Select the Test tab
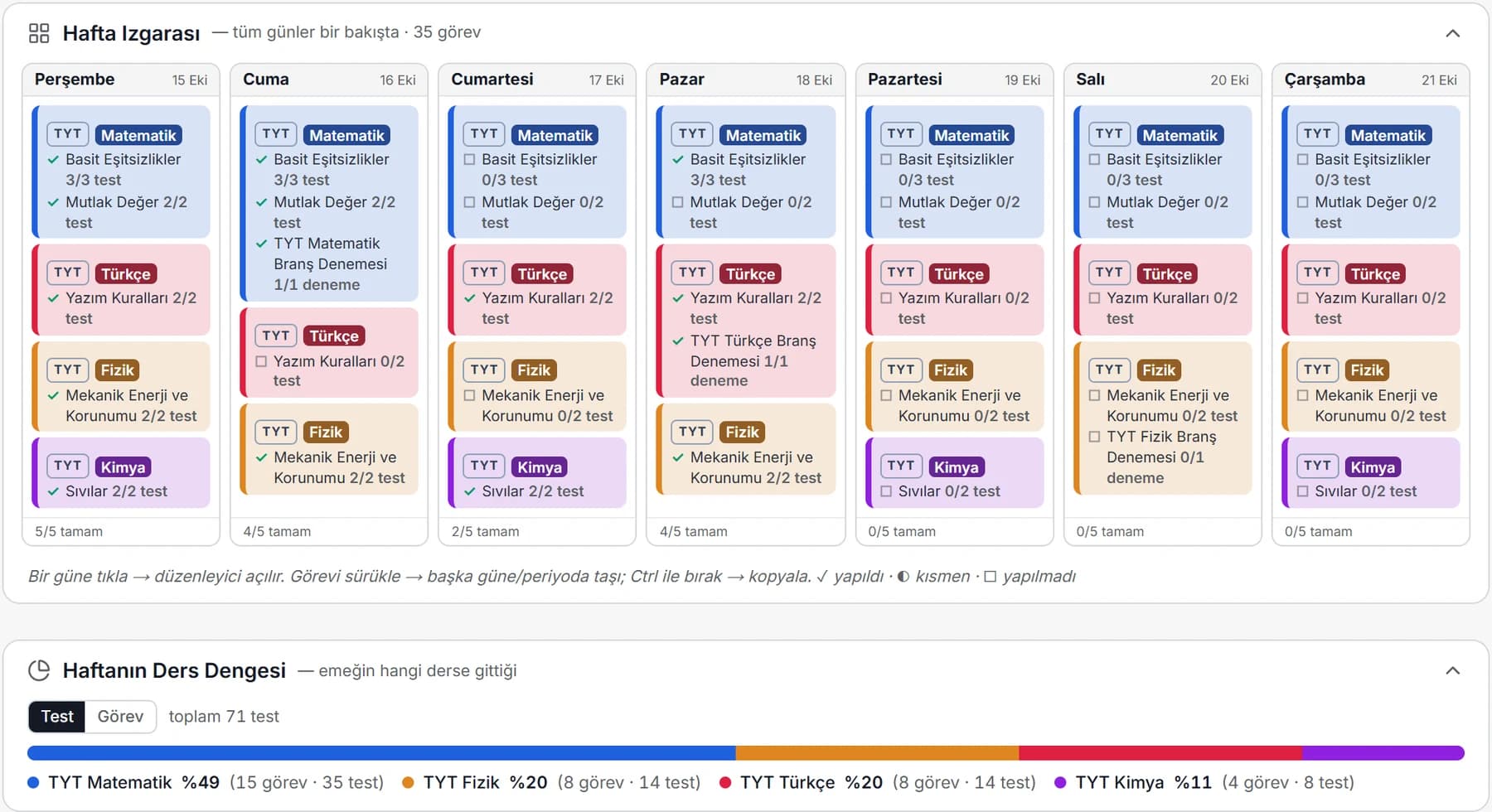Viewport: 1492px width, 812px height. 57,717
